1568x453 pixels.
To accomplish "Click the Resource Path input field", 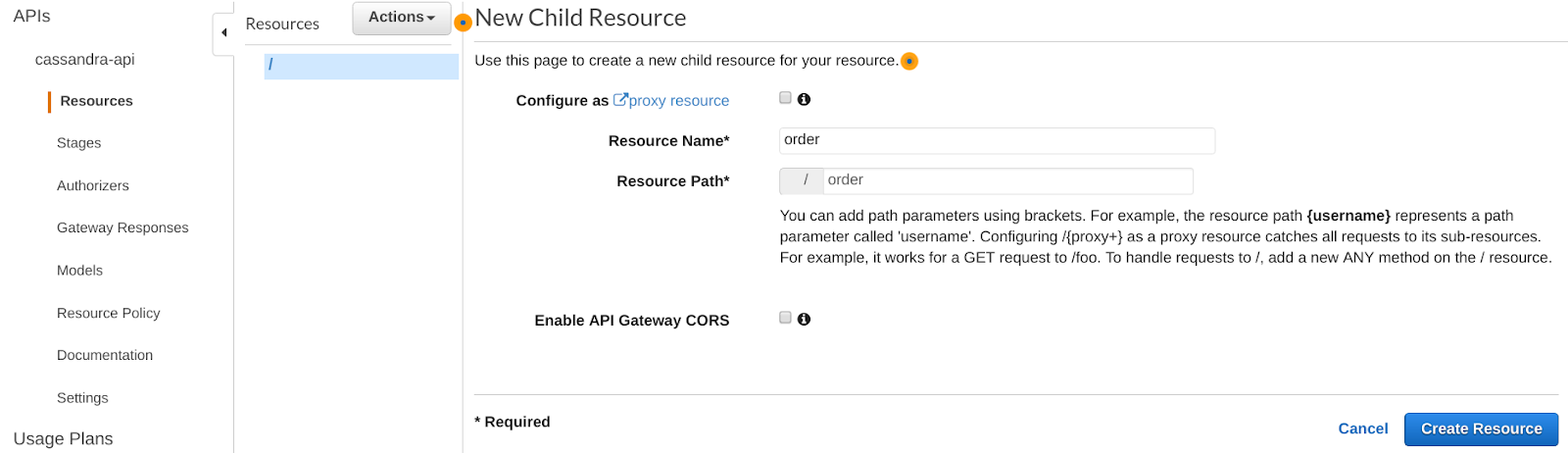I will pos(1007,180).
